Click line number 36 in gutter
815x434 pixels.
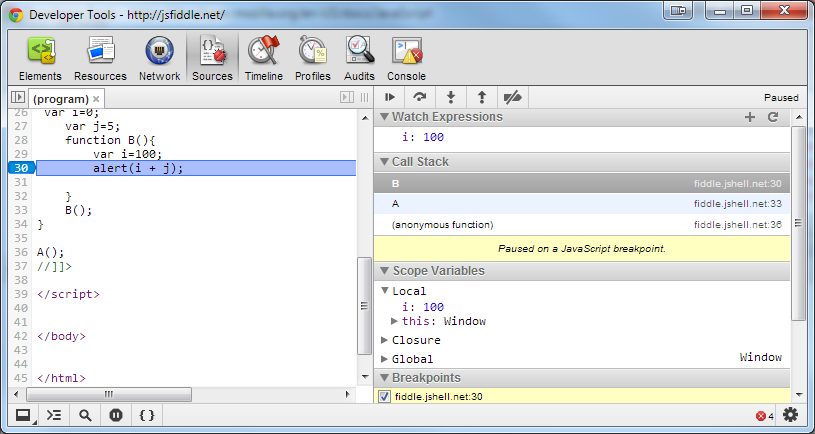click(21, 252)
